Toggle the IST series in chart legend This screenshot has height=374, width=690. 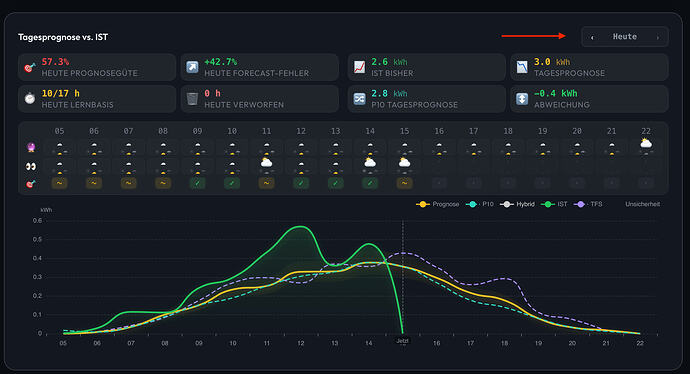[554, 204]
